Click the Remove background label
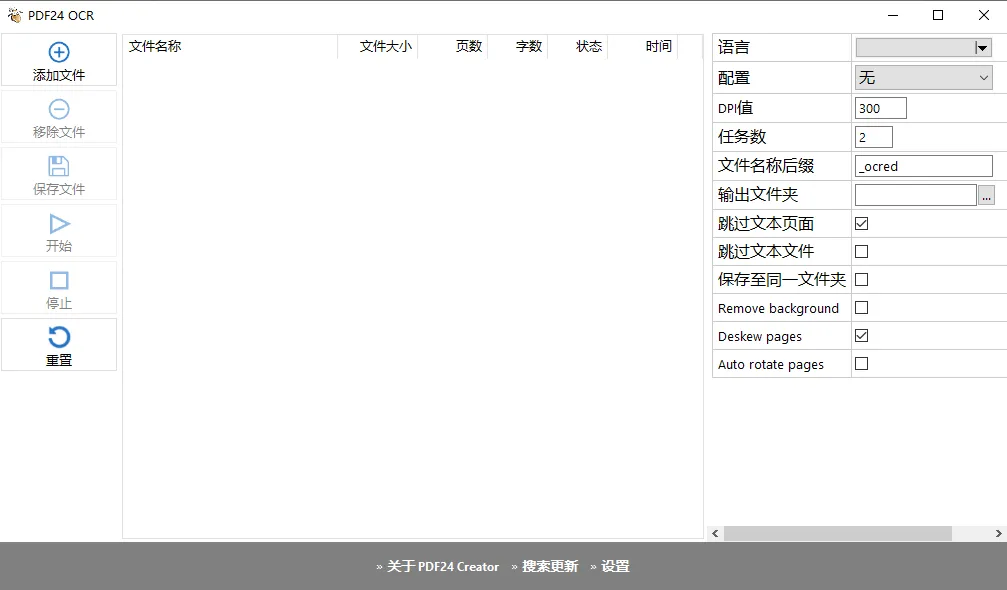Image resolution: width=1007 pixels, height=590 pixels. point(778,308)
